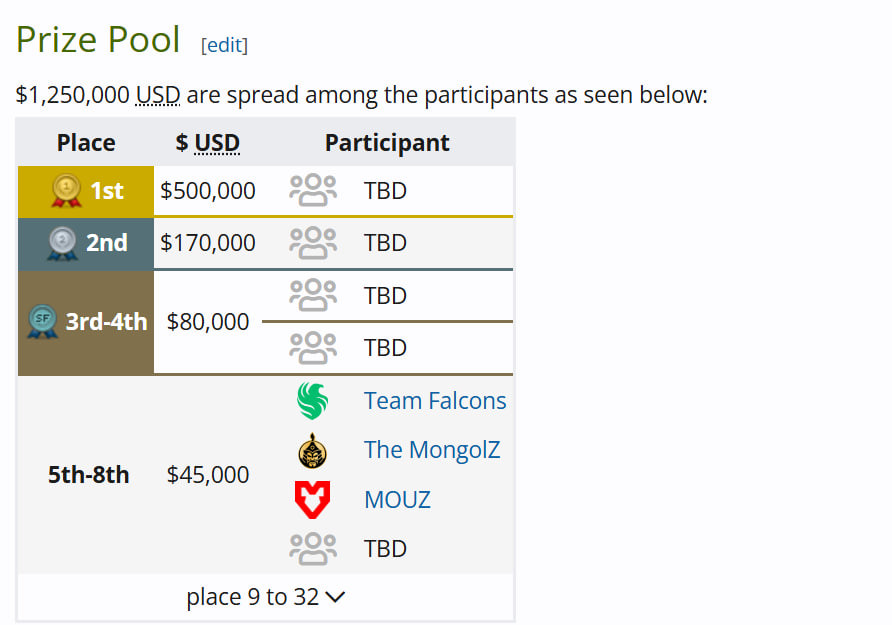This screenshot has height=625, width=892.
Task: Click the lower 3rd-4th TBD participant icon
Action: tap(313, 347)
